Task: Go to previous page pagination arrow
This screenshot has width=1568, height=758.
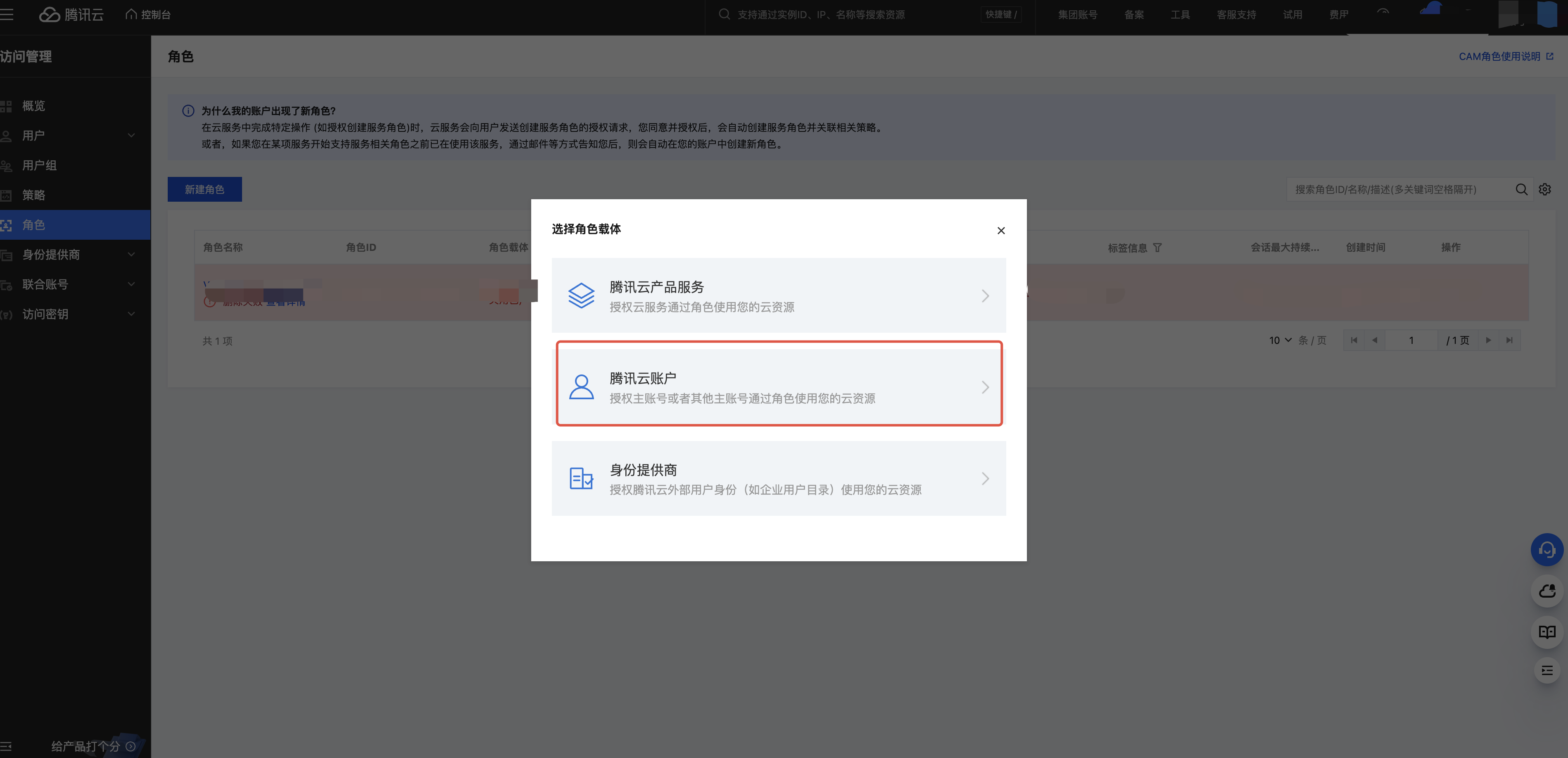Action: point(1374,340)
